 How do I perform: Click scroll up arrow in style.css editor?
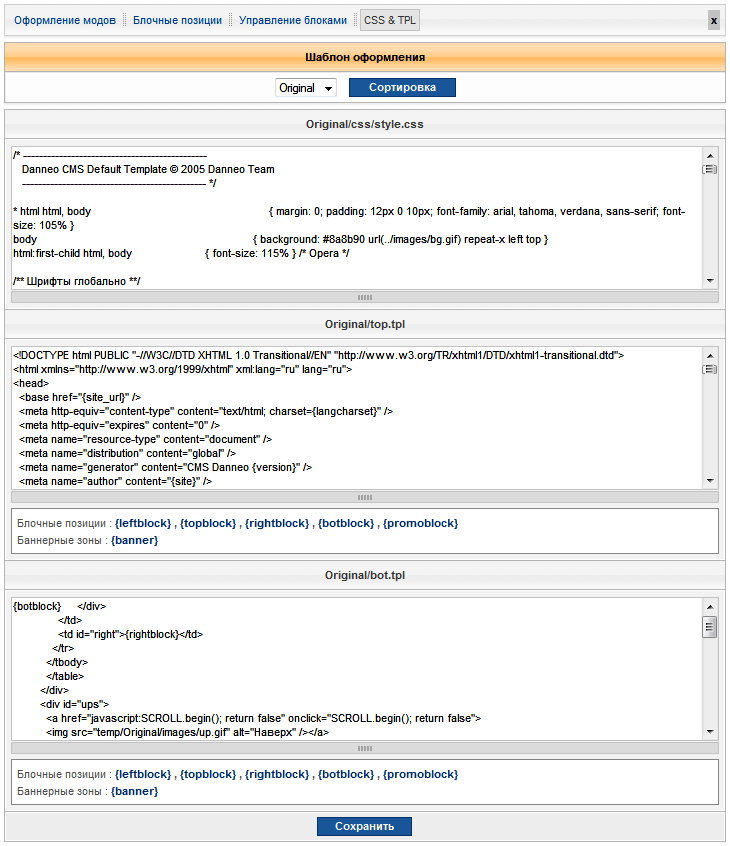coord(710,155)
